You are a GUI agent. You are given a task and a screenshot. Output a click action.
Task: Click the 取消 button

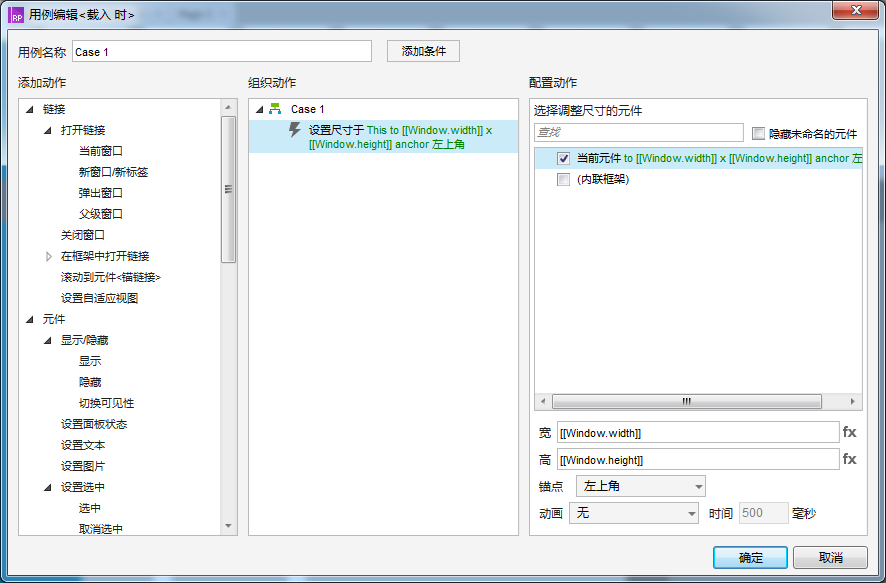[x=830, y=558]
